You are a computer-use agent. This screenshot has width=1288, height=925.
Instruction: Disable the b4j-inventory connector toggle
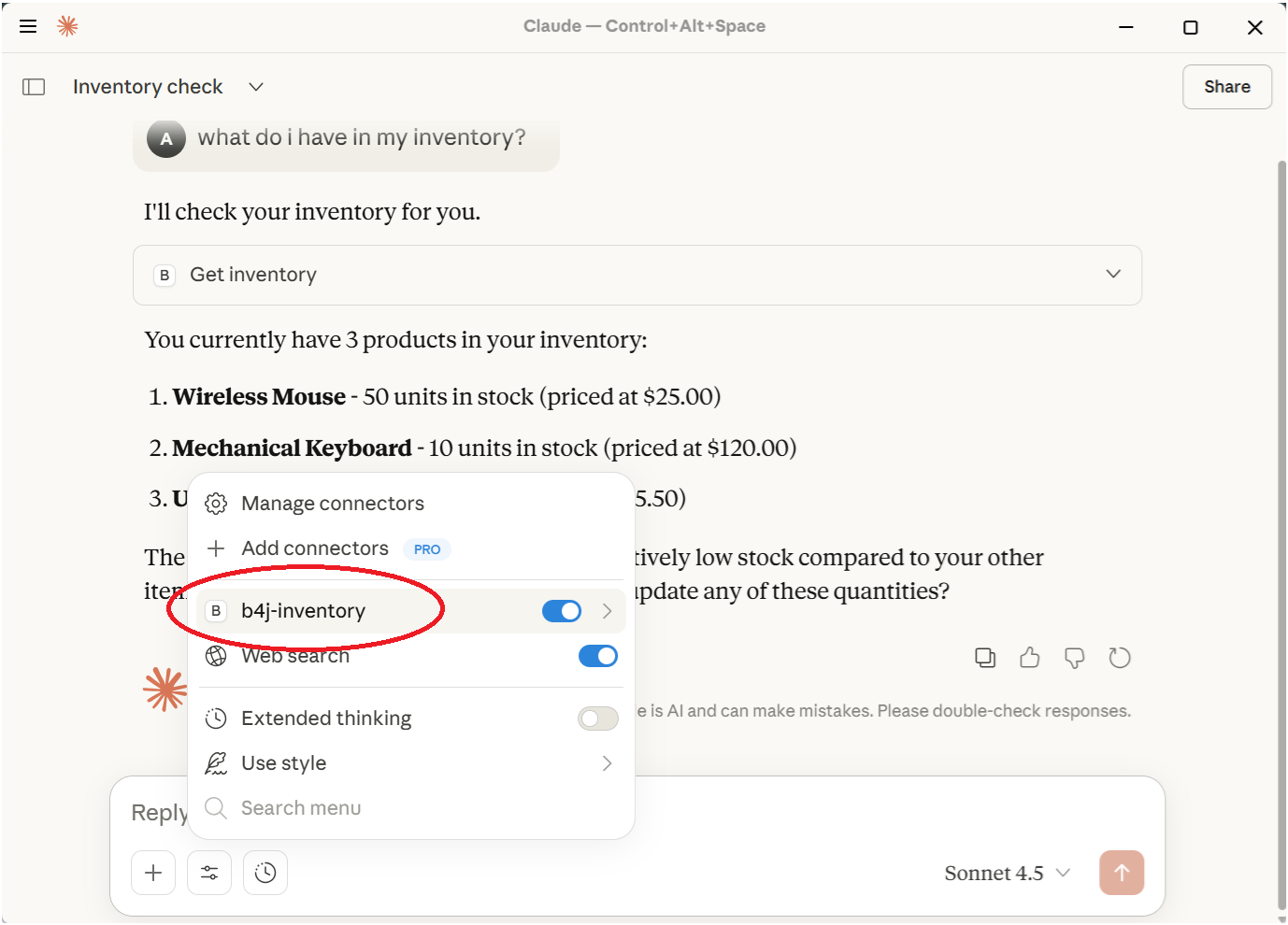[562, 611]
